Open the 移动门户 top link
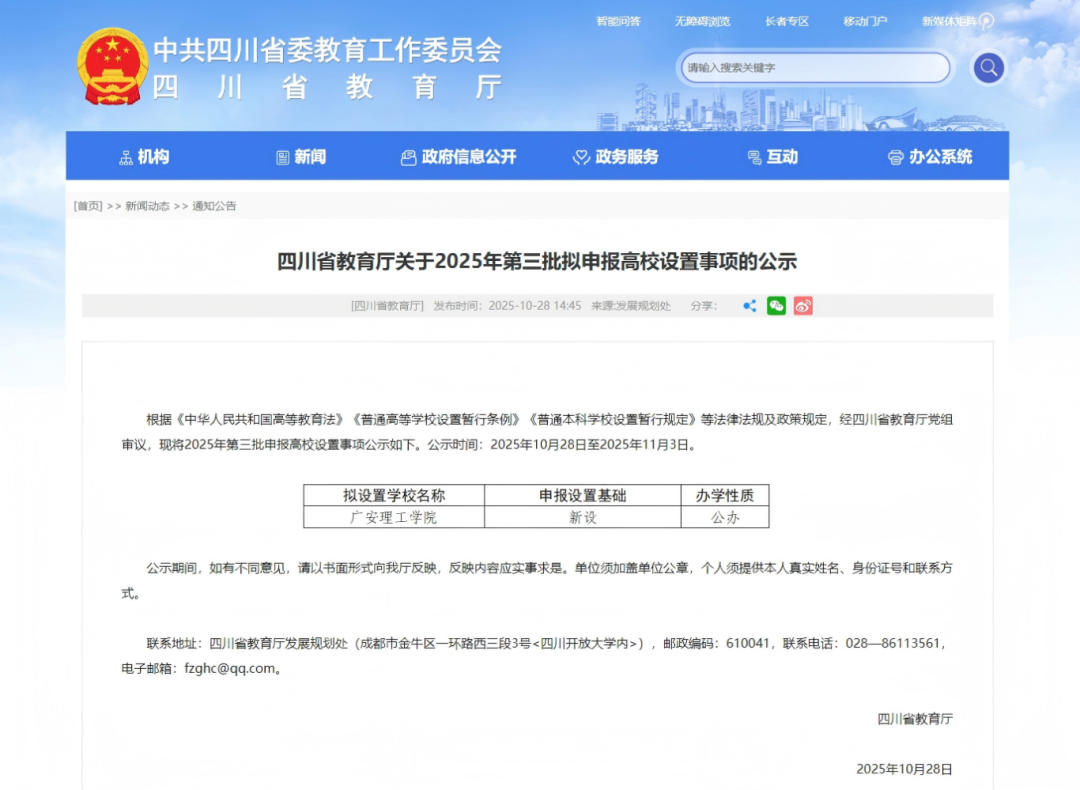Viewport: 1080px width, 790px height. click(865, 21)
